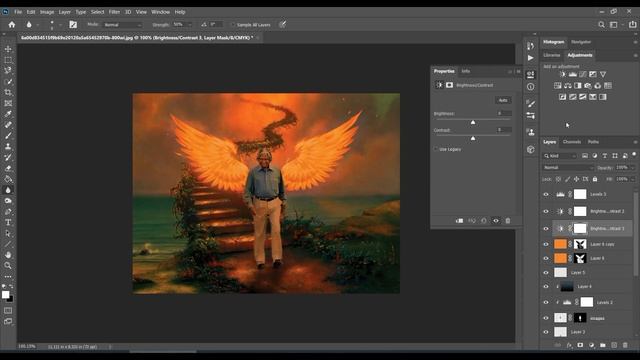Screen dimensions: 640x360
Task: Switch to the Channels tab
Action: point(572,142)
